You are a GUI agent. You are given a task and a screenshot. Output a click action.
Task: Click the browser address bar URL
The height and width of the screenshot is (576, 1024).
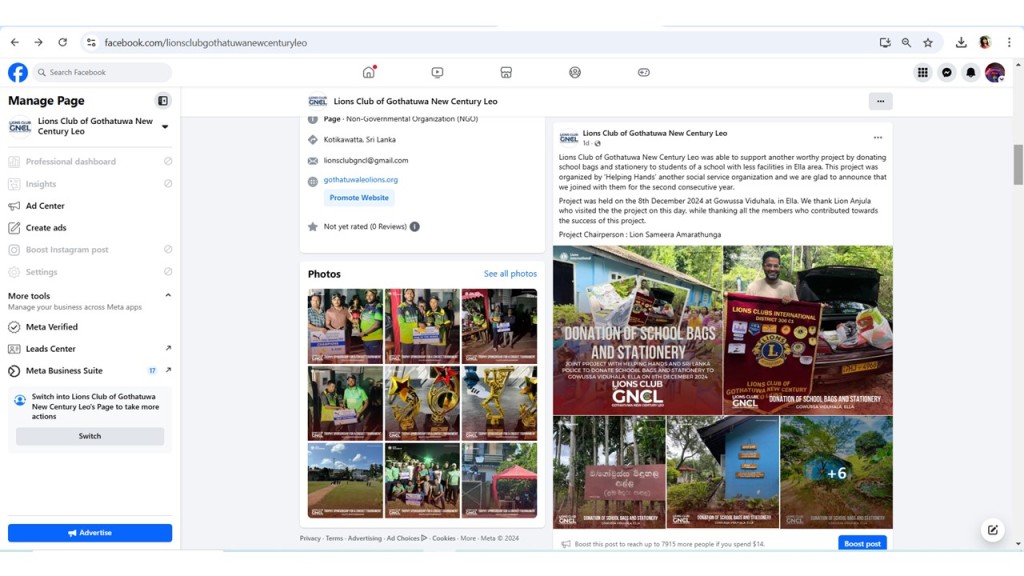tap(205, 42)
